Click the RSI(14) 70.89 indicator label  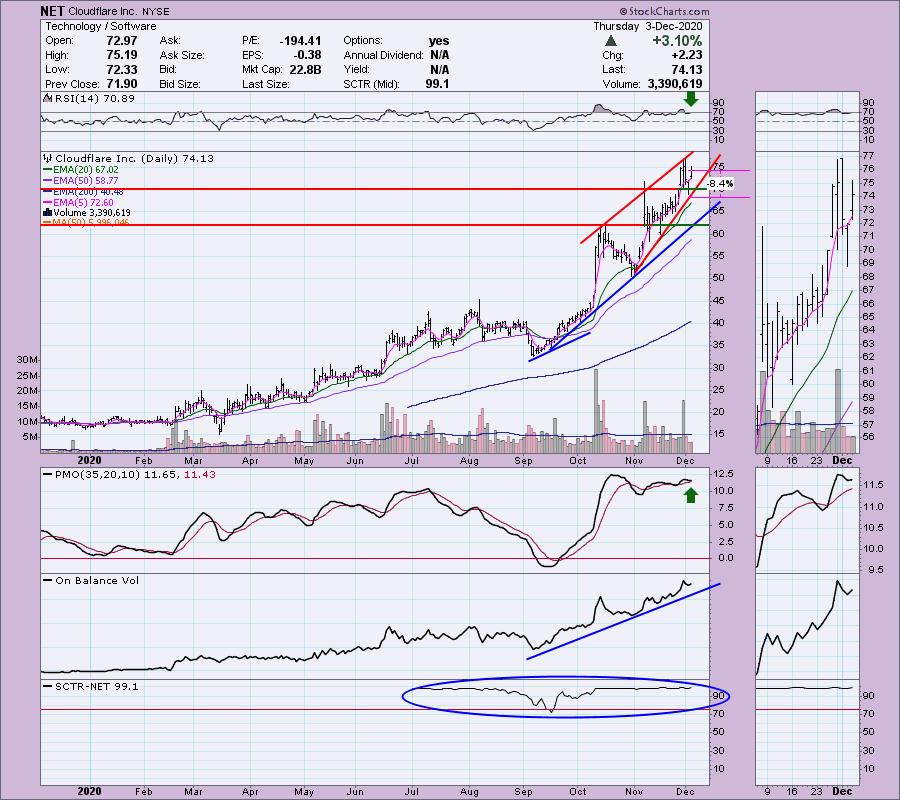click(x=95, y=99)
